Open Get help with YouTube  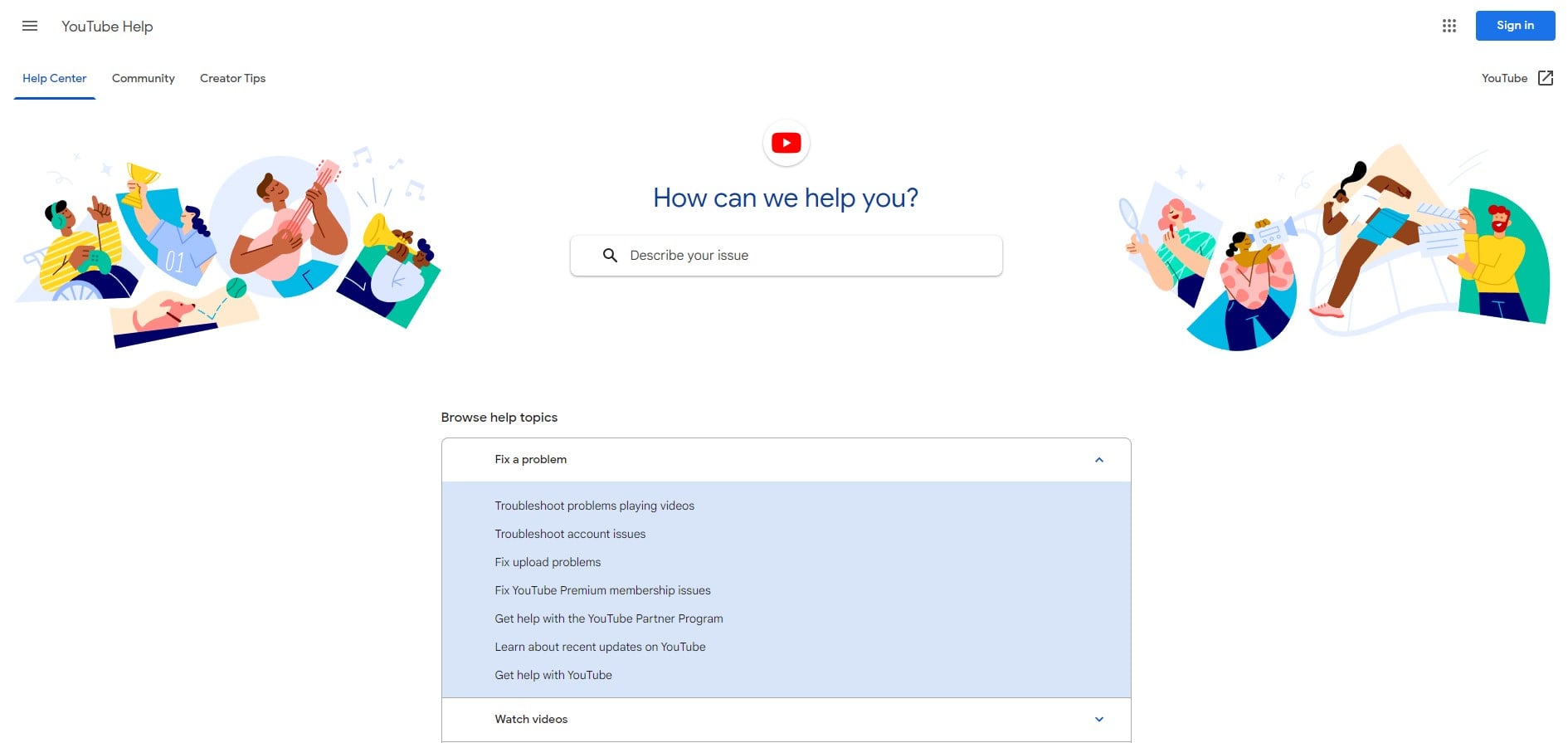pyautogui.click(x=553, y=675)
